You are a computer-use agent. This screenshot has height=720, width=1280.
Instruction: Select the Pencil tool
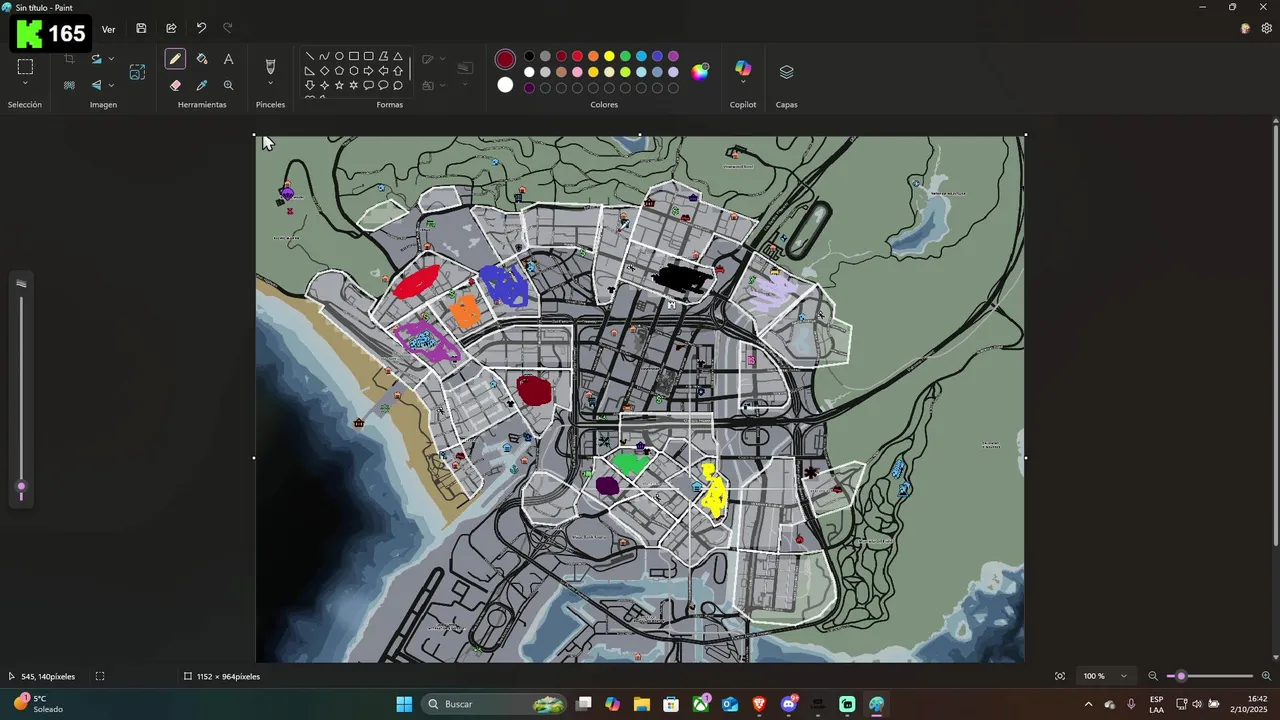pos(175,59)
